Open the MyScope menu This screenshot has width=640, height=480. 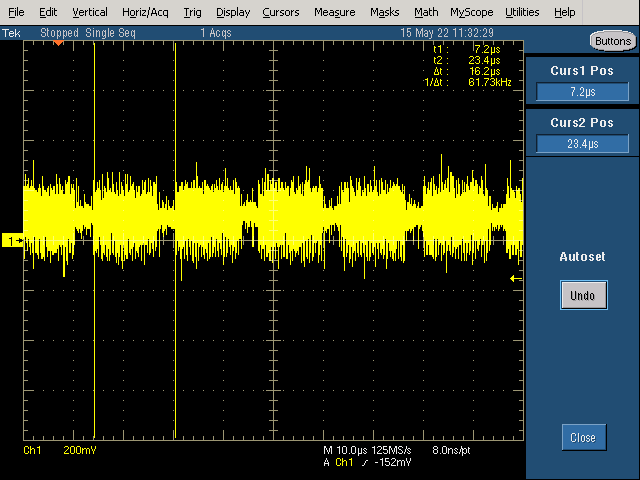472,12
